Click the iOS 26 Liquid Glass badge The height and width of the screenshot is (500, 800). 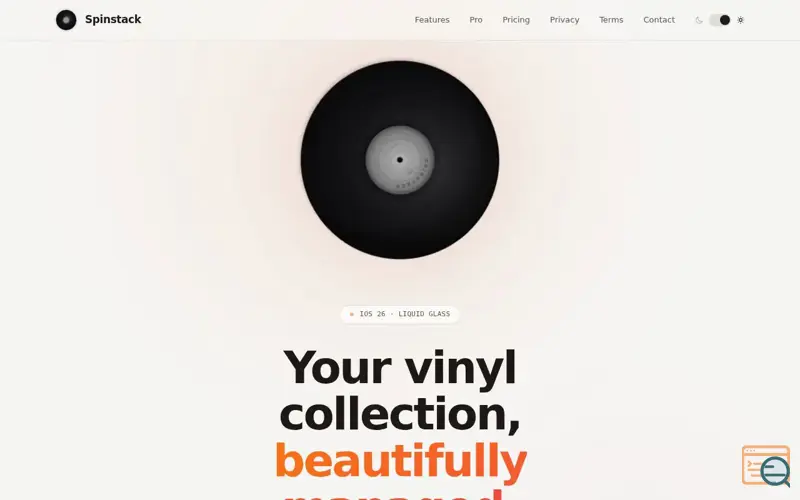399,314
